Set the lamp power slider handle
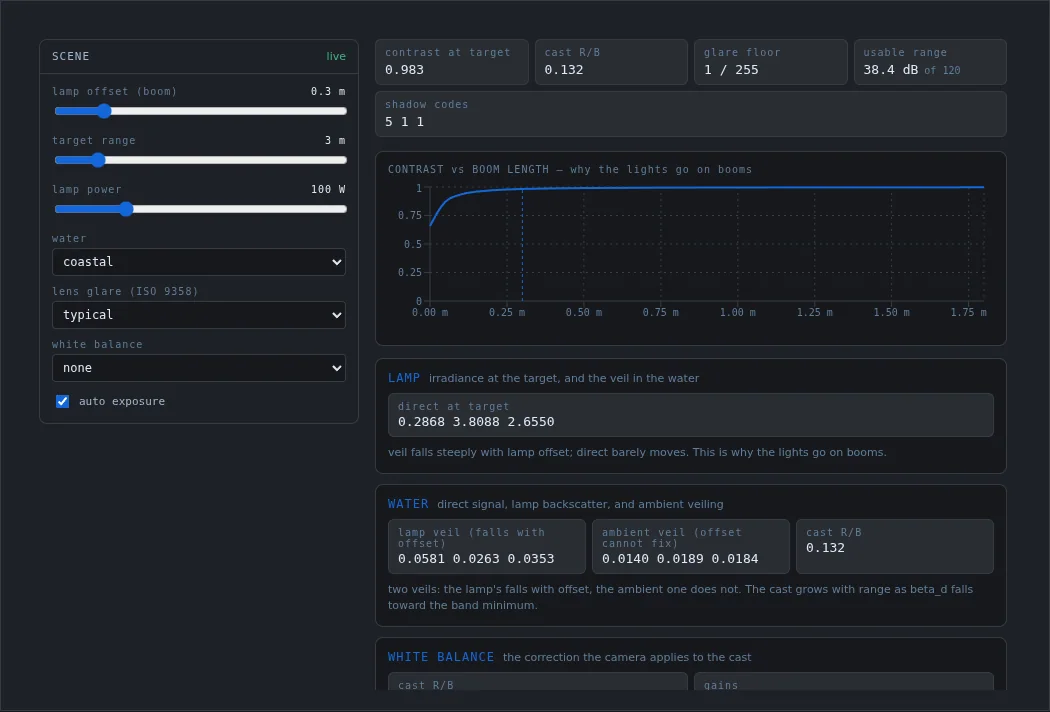Image resolution: width=1050 pixels, height=712 pixels. tap(126, 209)
